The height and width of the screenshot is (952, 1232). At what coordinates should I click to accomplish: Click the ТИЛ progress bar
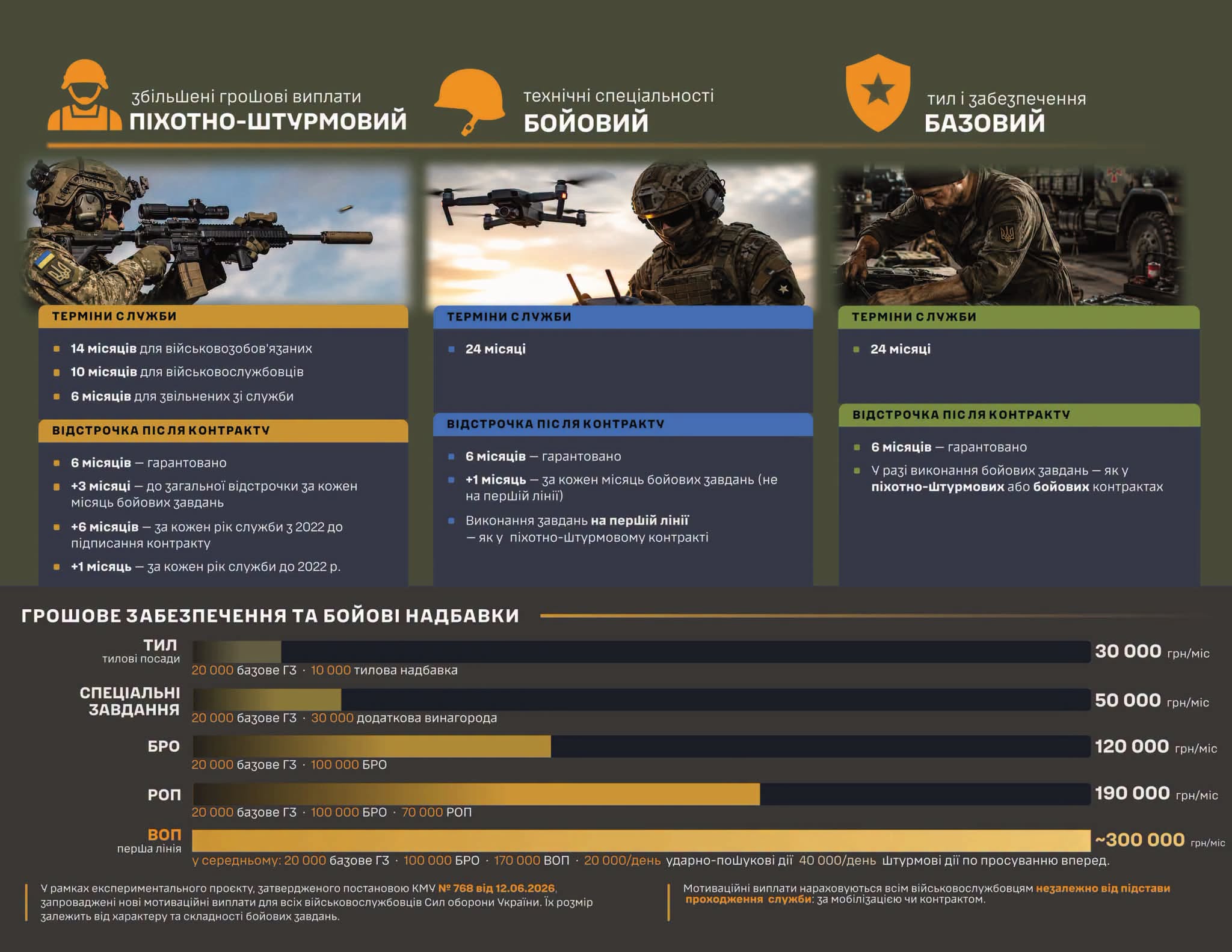point(641,651)
